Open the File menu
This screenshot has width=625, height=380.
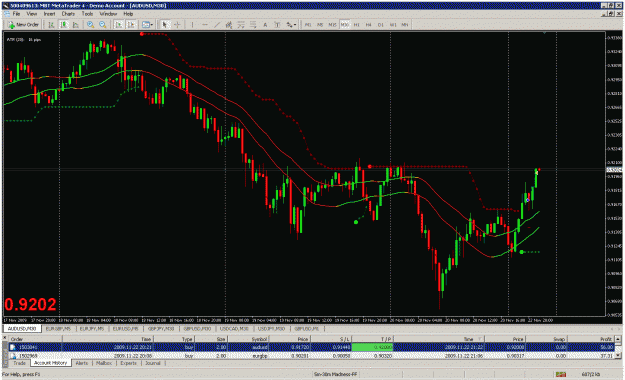[x=16, y=14]
